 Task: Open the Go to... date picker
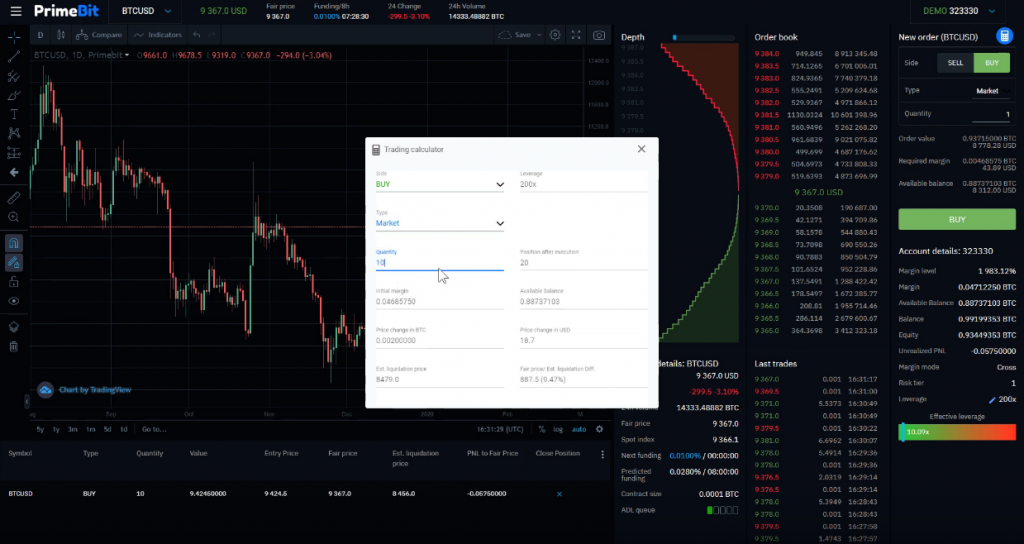pos(154,429)
